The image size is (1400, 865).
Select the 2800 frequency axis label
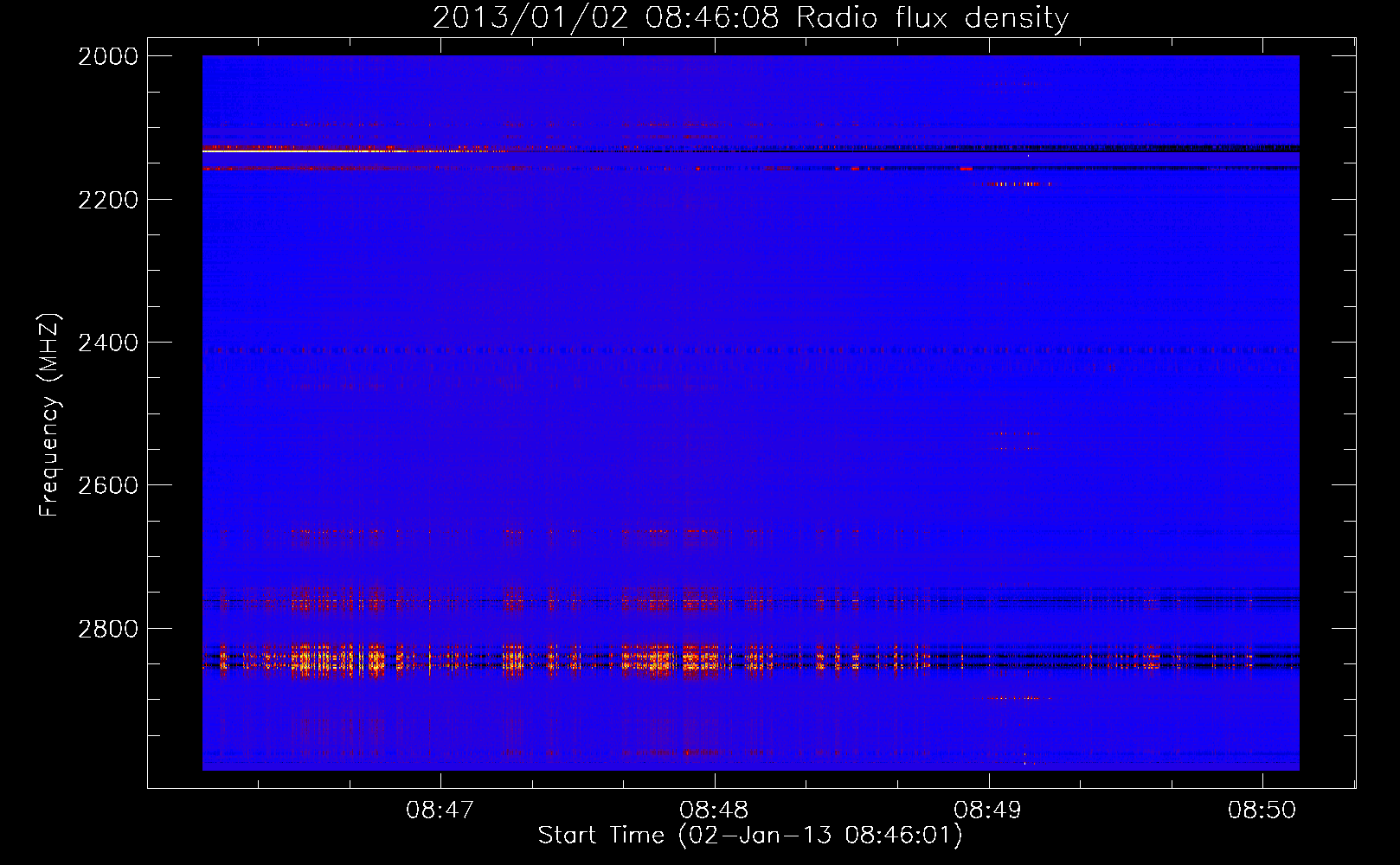(108, 629)
